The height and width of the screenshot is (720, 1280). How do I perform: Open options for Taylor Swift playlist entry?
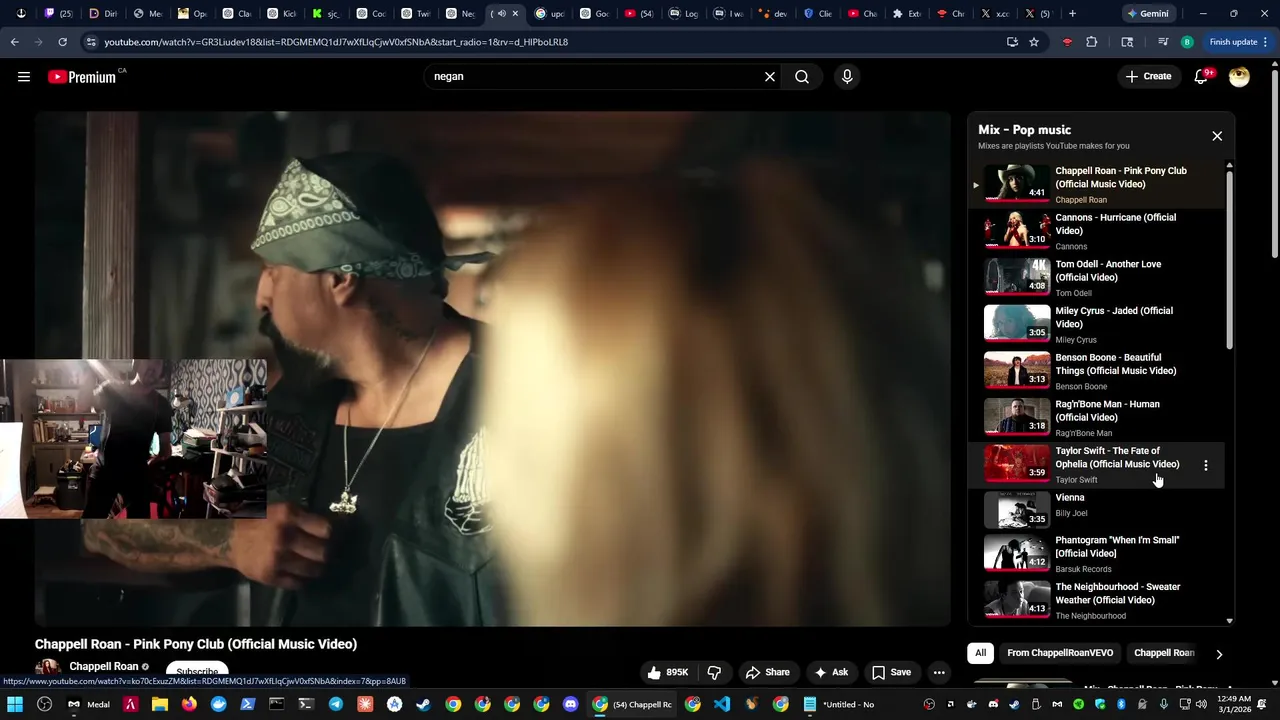point(1206,465)
